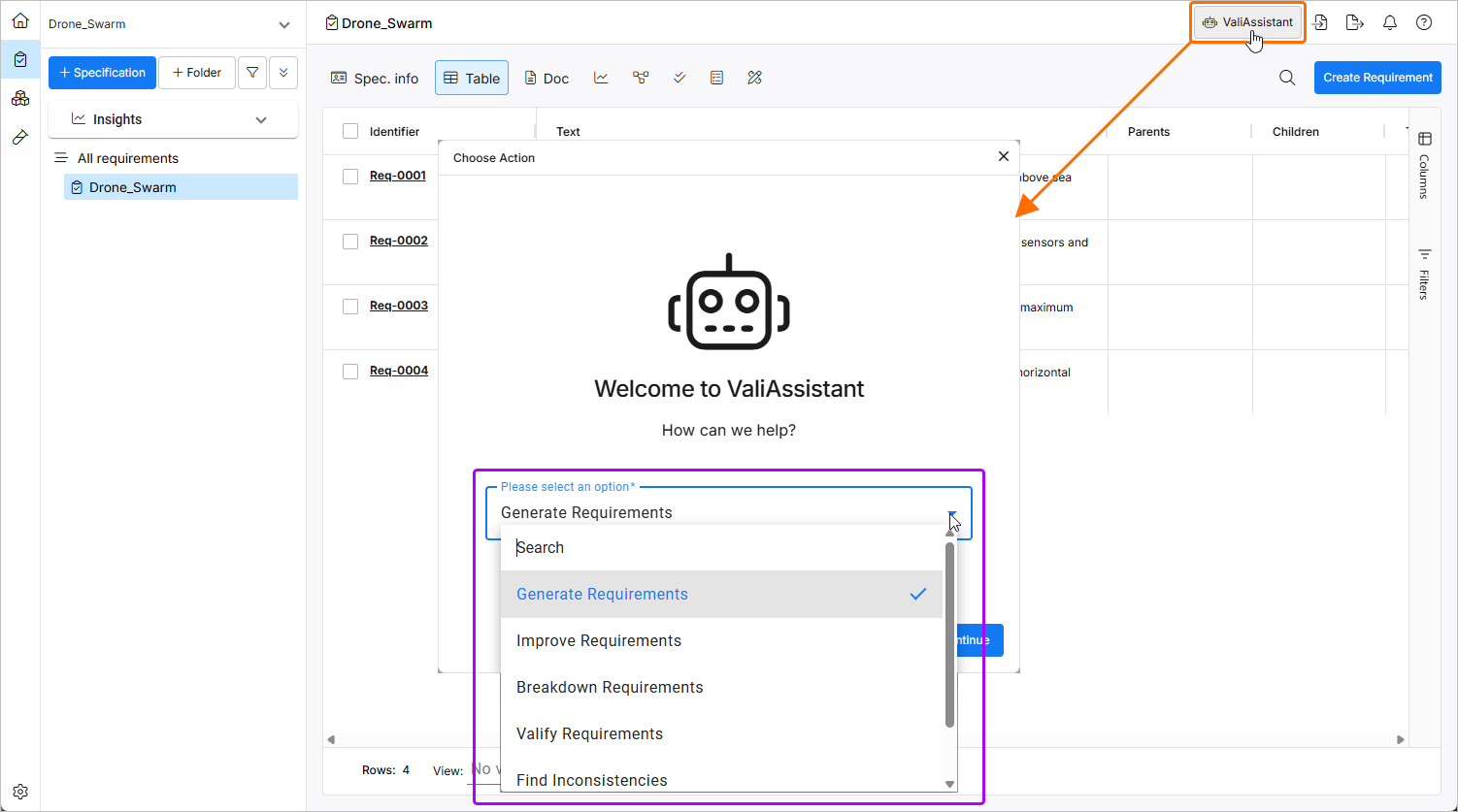Open the pencil tool icon in left rail
The height and width of the screenshot is (812, 1458).
[x=20, y=138]
